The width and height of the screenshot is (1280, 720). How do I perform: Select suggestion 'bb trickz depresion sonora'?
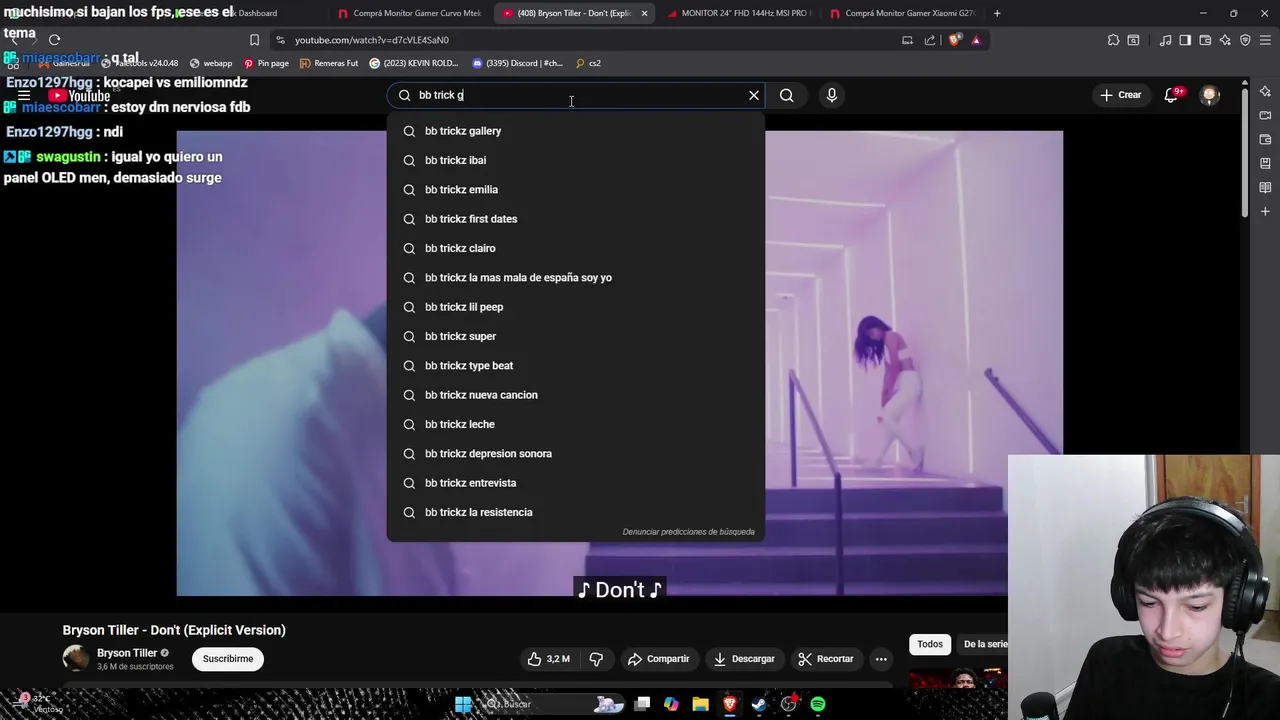point(575,453)
